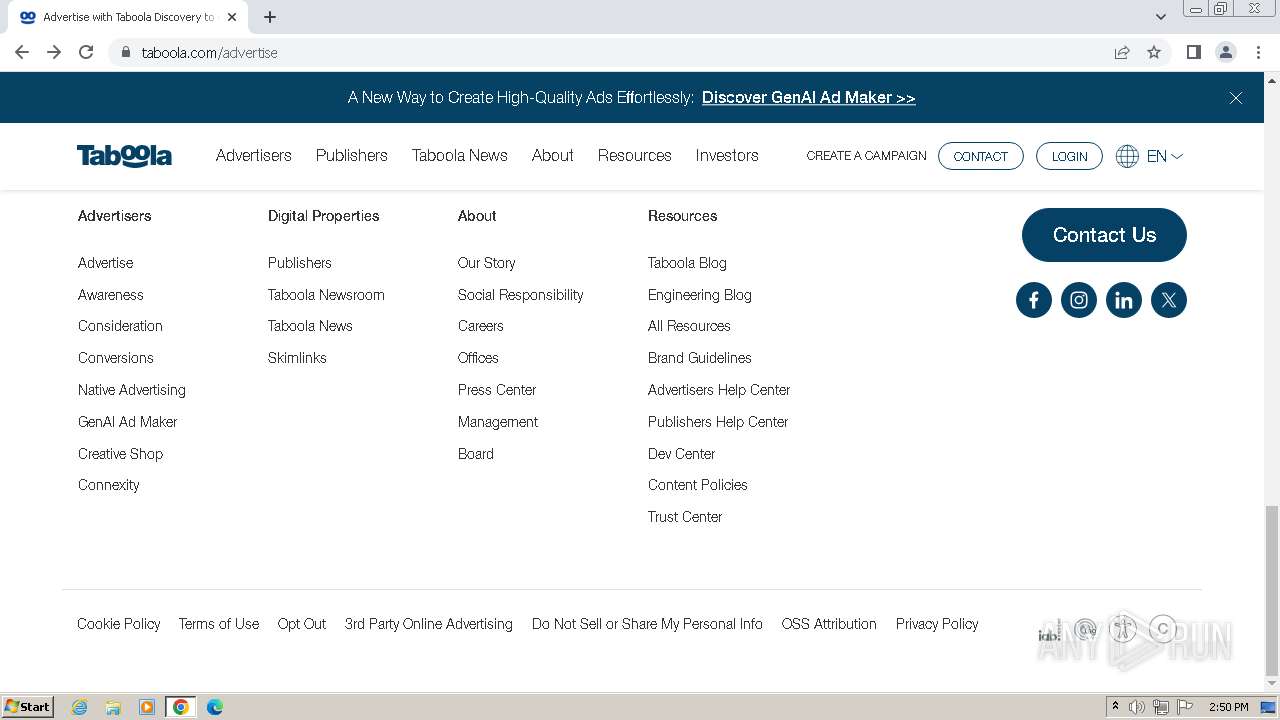This screenshot has height=720, width=1280.
Task: Open the Chrome profile menu
Action: 1225,52
